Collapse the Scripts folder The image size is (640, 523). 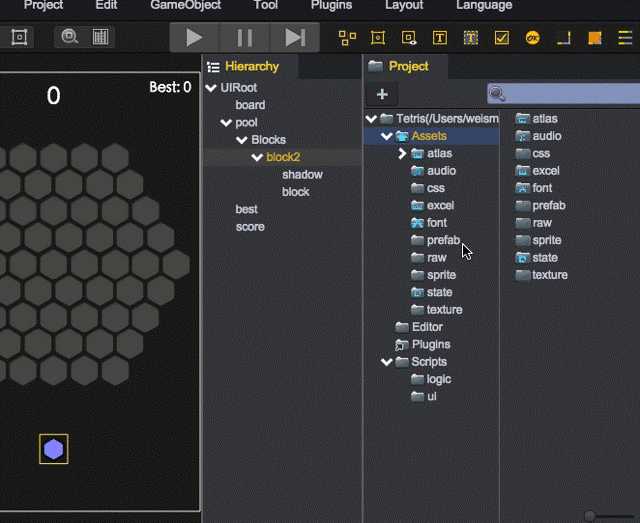pyautogui.click(x=387, y=362)
